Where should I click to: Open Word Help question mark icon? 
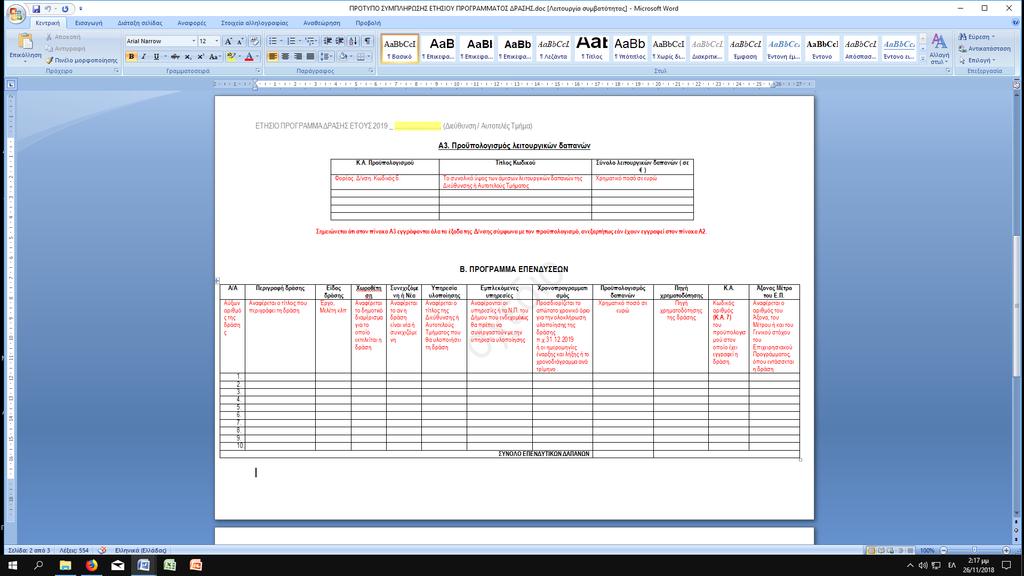pyautogui.click(x=1016, y=23)
